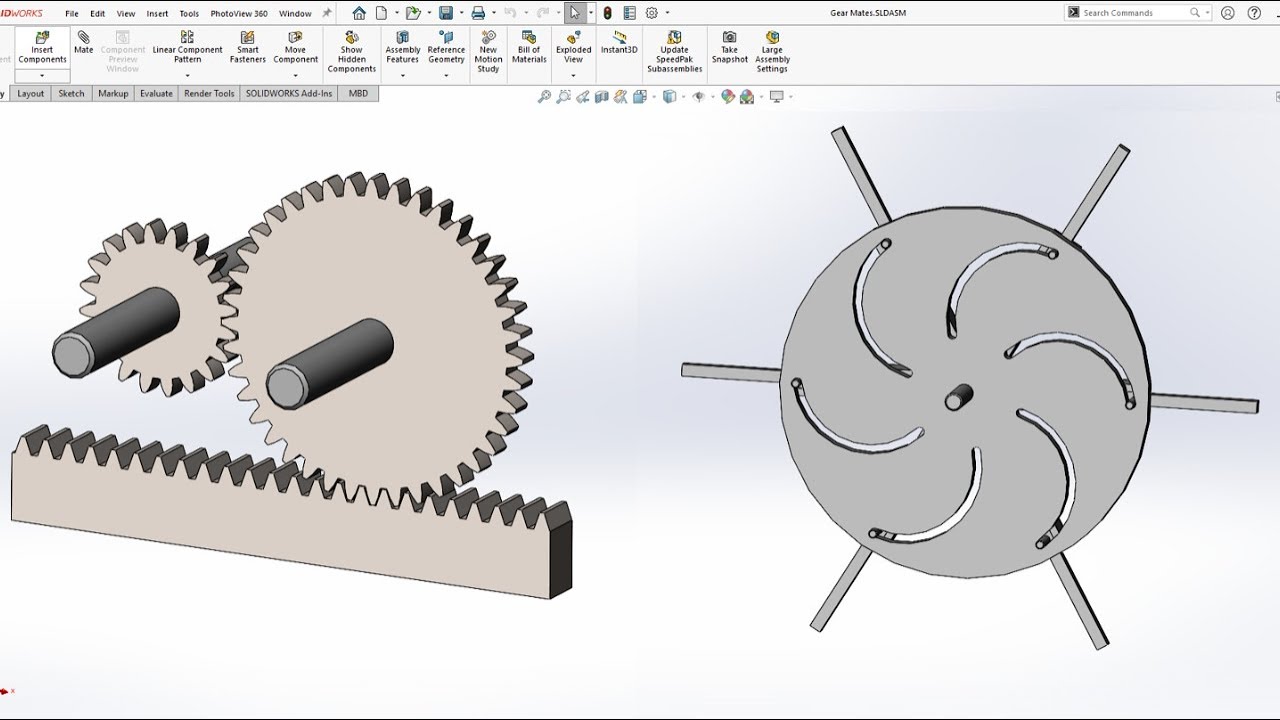Open the PhotoView 360 menu

tap(239, 14)
